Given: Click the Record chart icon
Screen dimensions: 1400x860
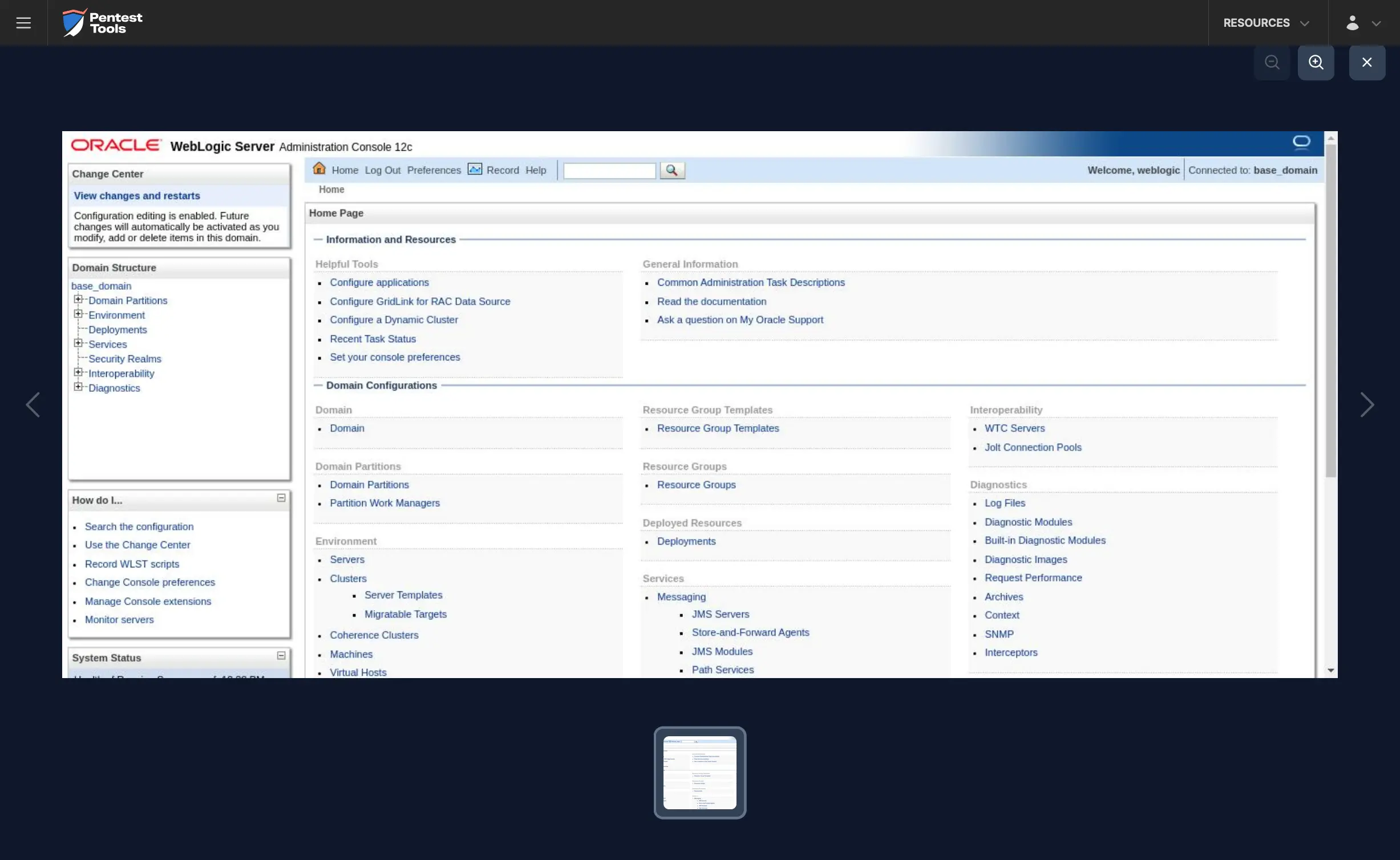Looking at the screenshot, I should click(475, 169).
